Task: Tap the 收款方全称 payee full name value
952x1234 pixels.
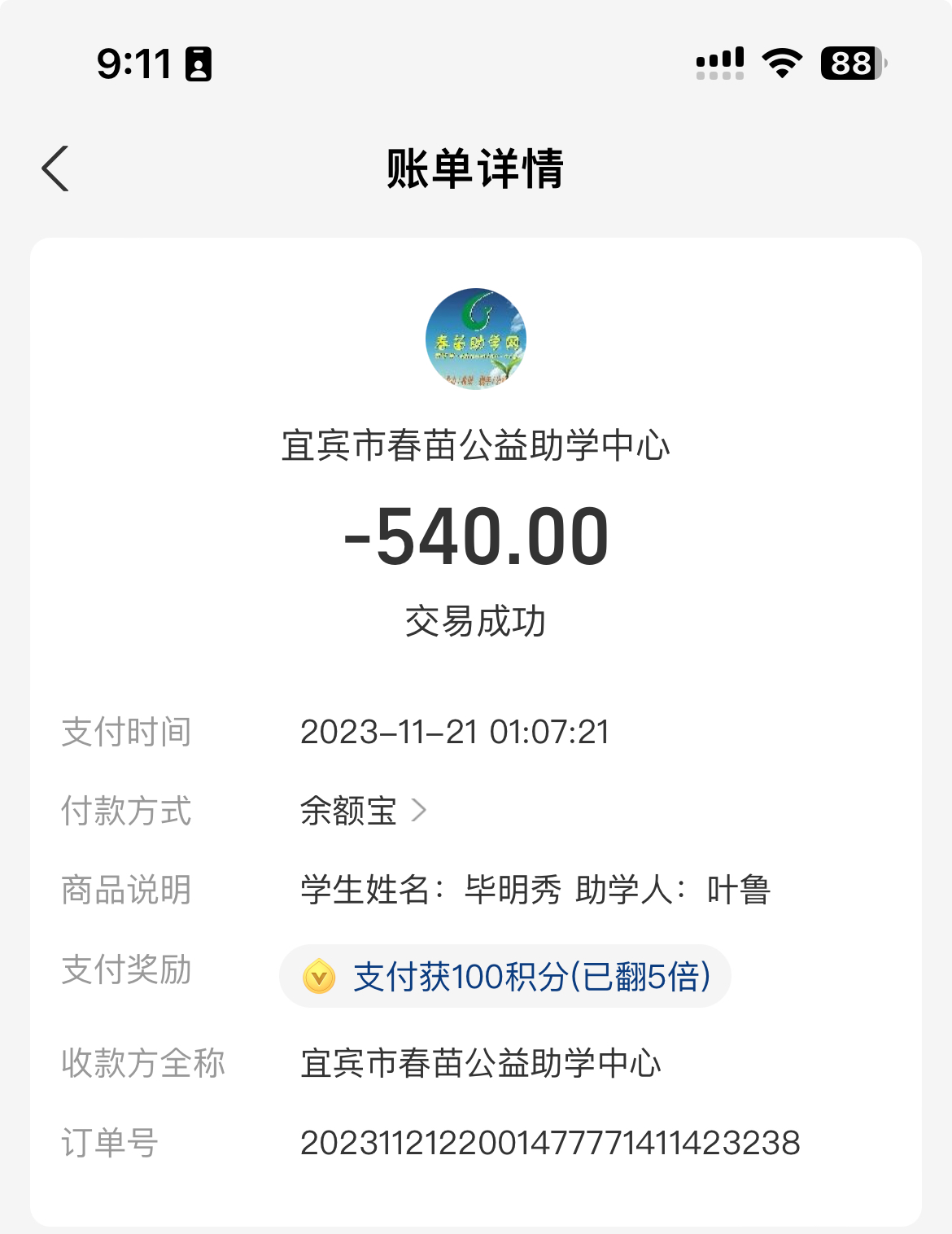Action: point(481,1063)
